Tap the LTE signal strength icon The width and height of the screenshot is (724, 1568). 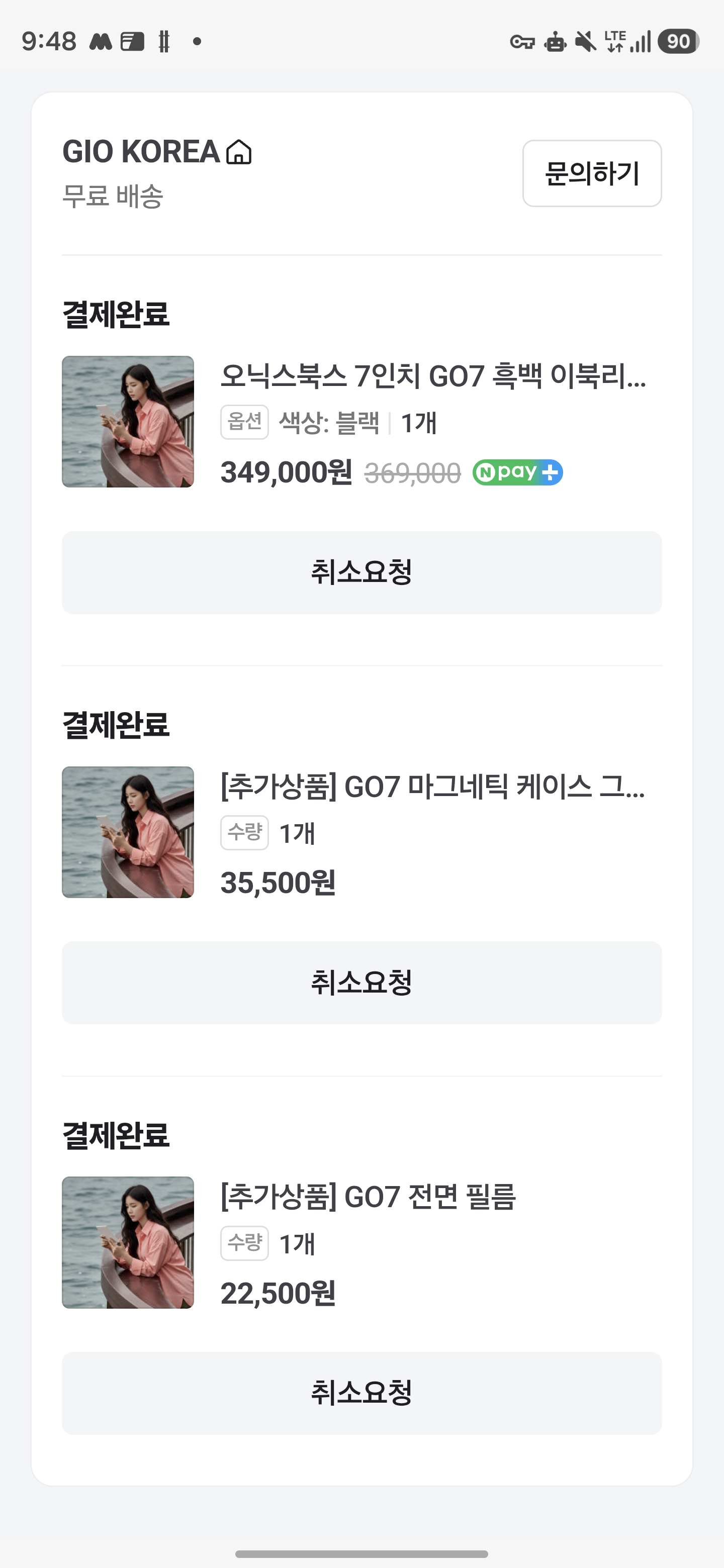tap(628, 41)
